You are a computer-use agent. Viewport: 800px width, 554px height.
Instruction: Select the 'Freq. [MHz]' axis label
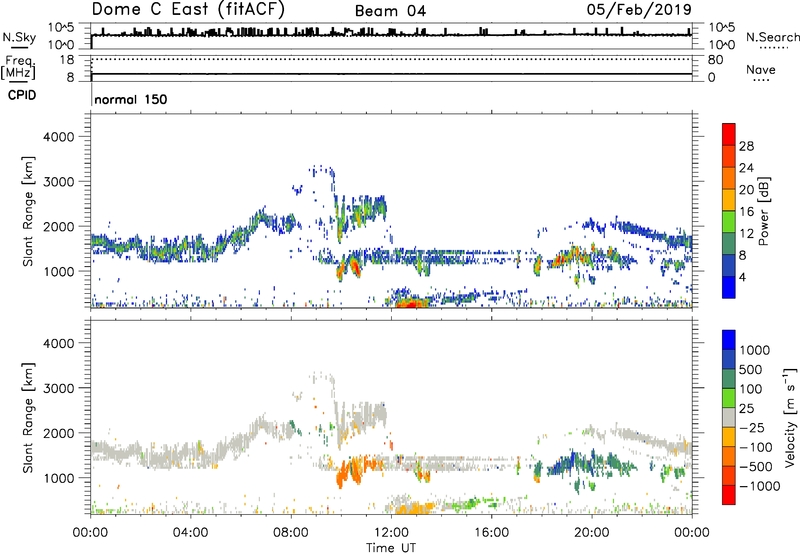coord(18,67)
